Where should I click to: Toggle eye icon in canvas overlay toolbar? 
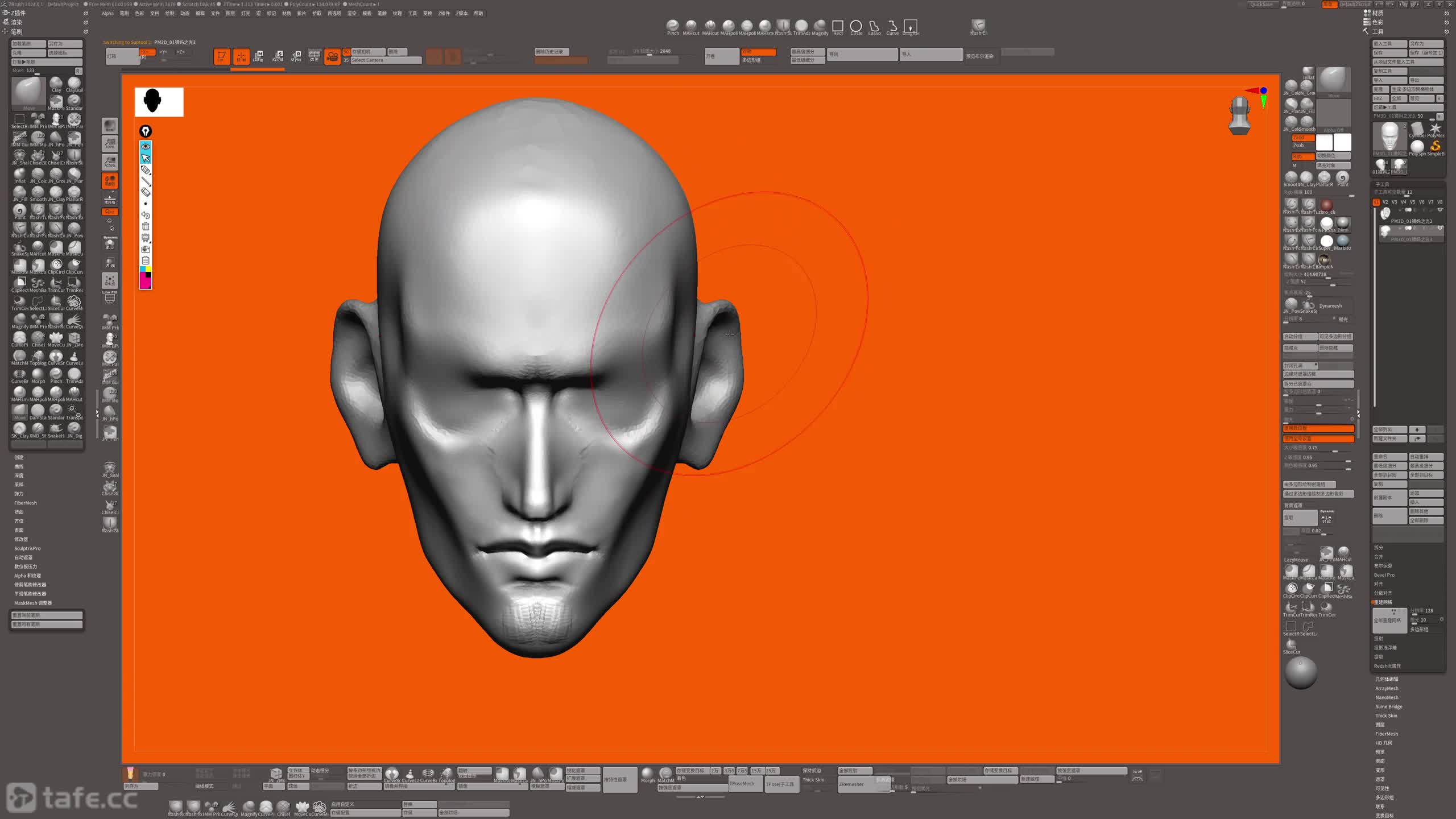[x=146, y=147]
